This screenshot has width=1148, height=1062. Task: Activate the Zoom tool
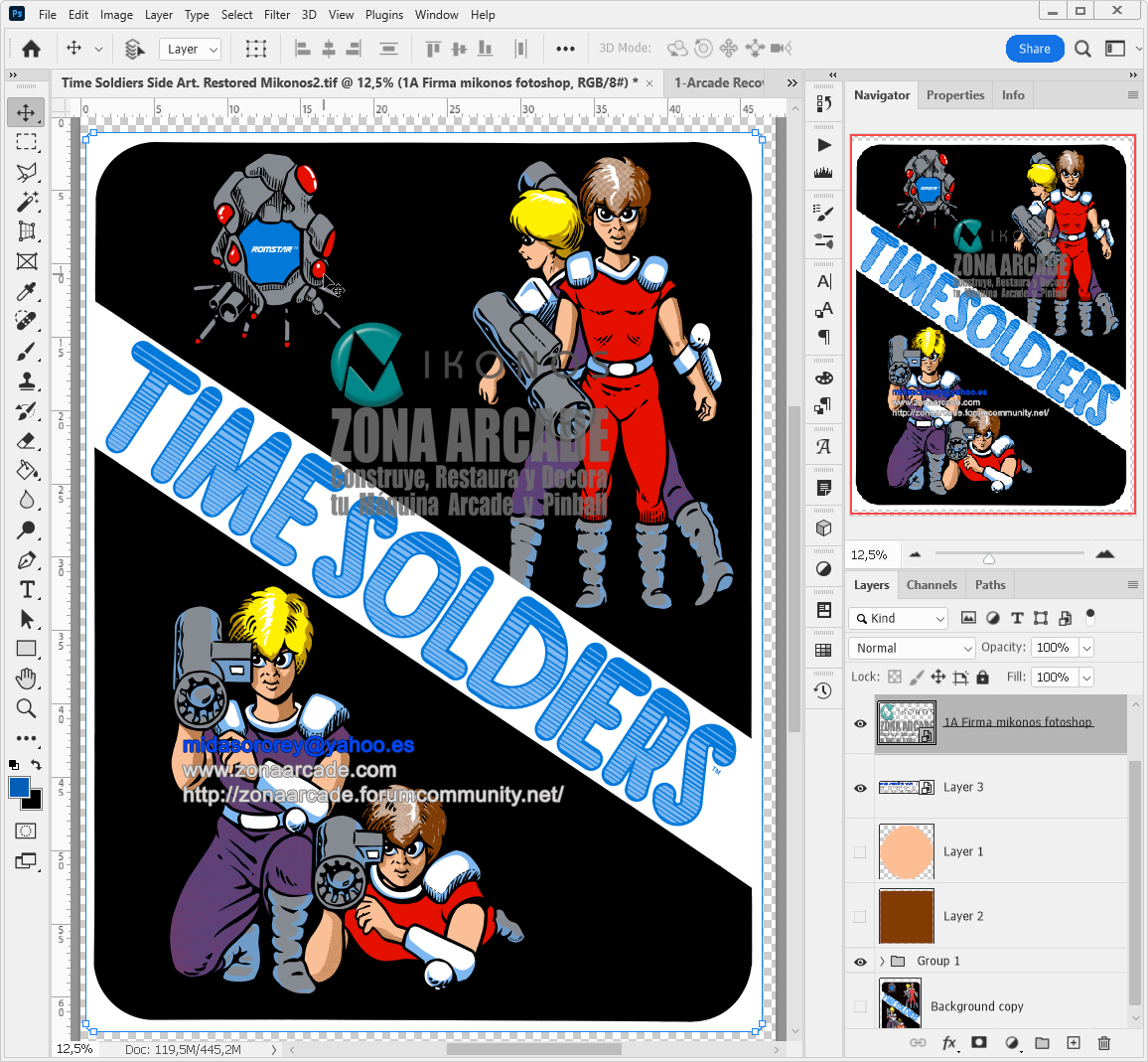[x=27, y=708]
